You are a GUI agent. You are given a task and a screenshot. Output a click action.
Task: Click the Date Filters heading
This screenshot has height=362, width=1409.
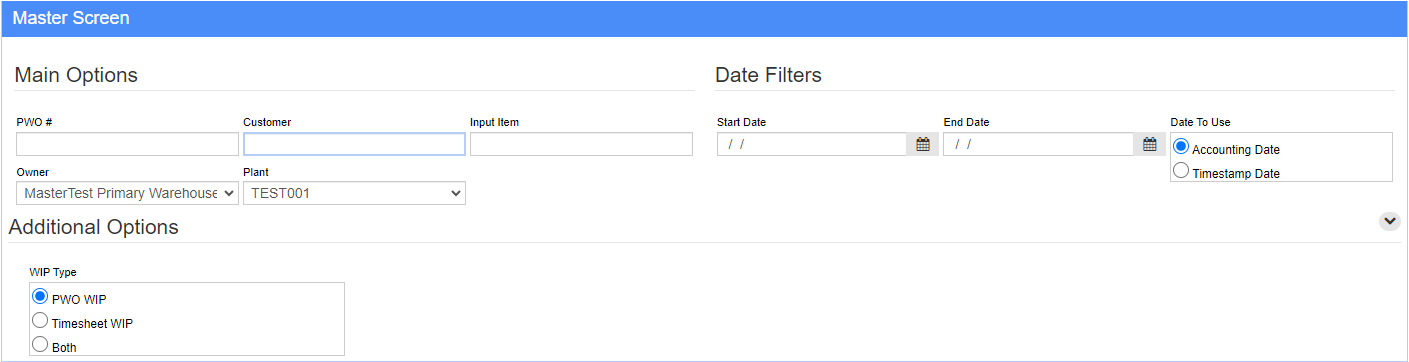point(768,75)
